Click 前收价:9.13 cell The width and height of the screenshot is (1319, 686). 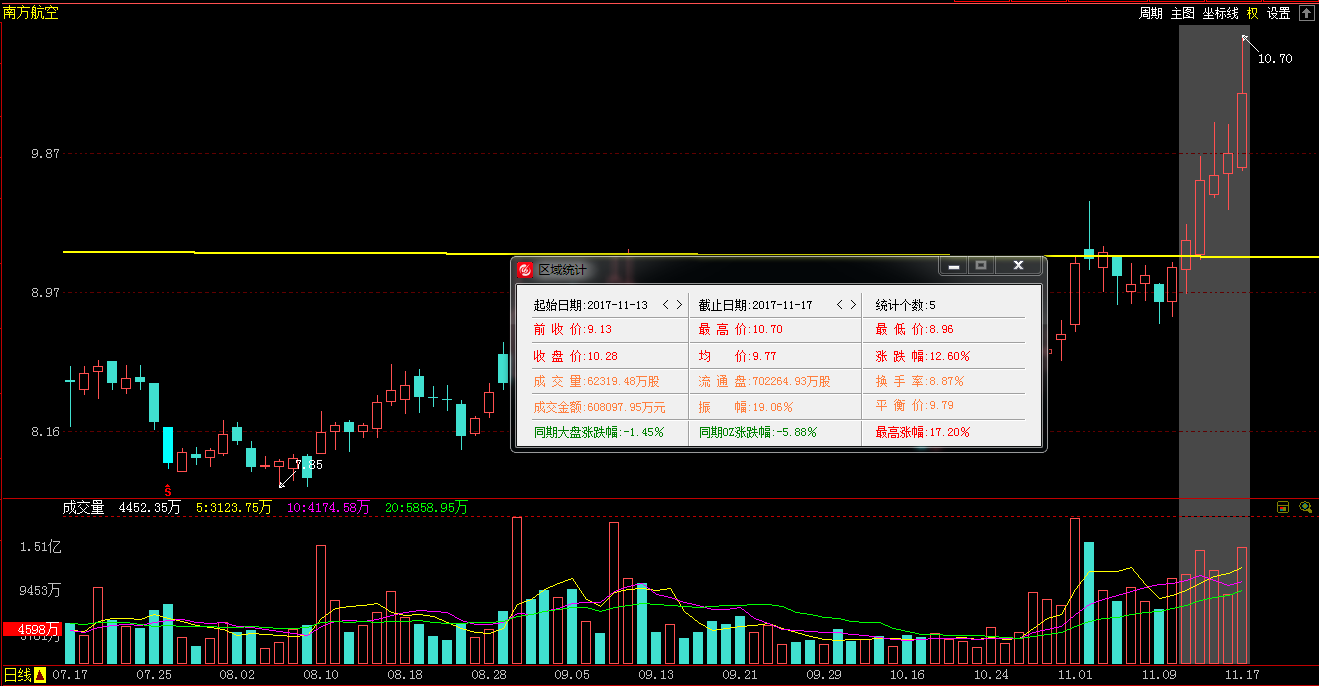pyautogui.click(x=573, y=329)
